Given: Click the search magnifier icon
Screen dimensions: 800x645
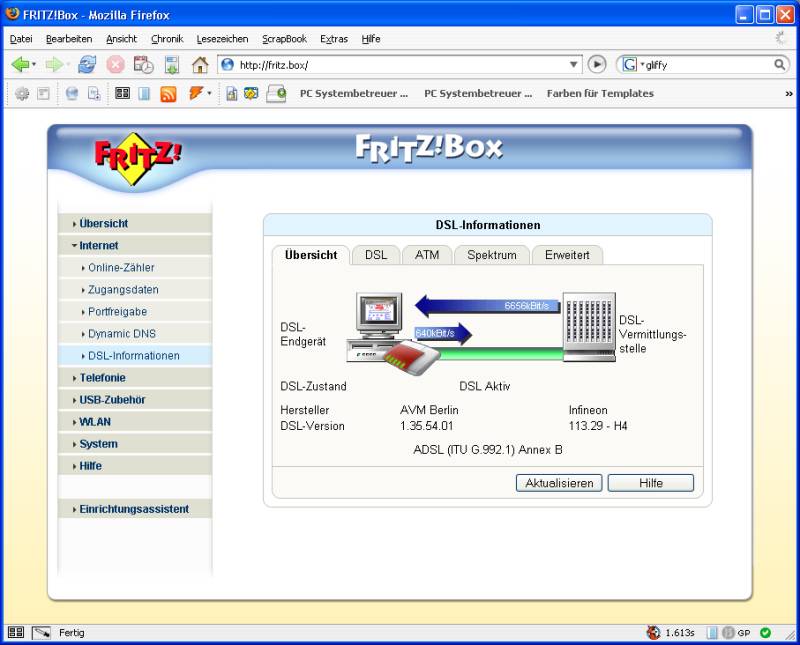Looking at the screenshot, I should pos(780,64).
